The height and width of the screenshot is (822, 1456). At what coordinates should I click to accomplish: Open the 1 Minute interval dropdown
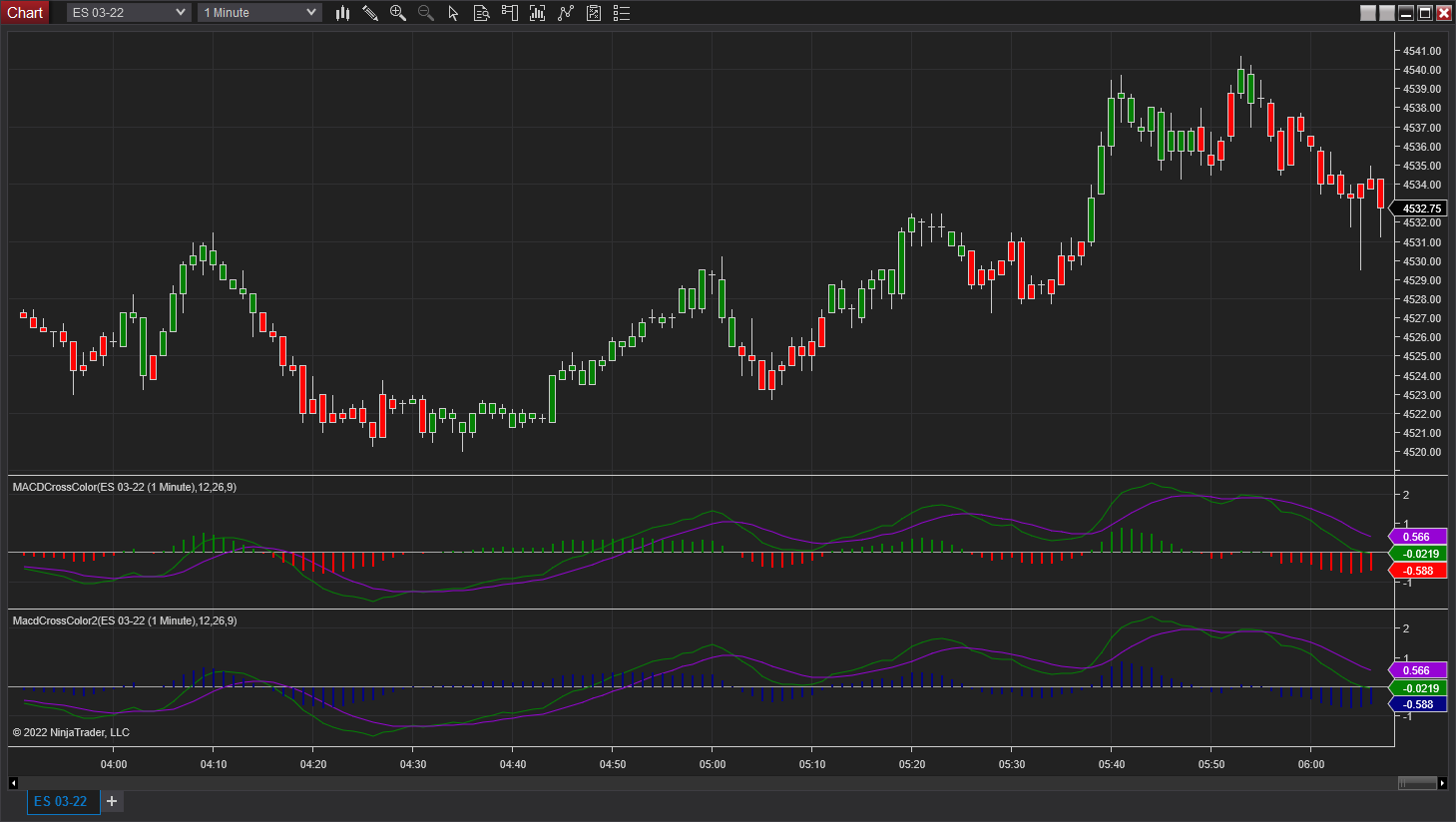click(259, 13)
